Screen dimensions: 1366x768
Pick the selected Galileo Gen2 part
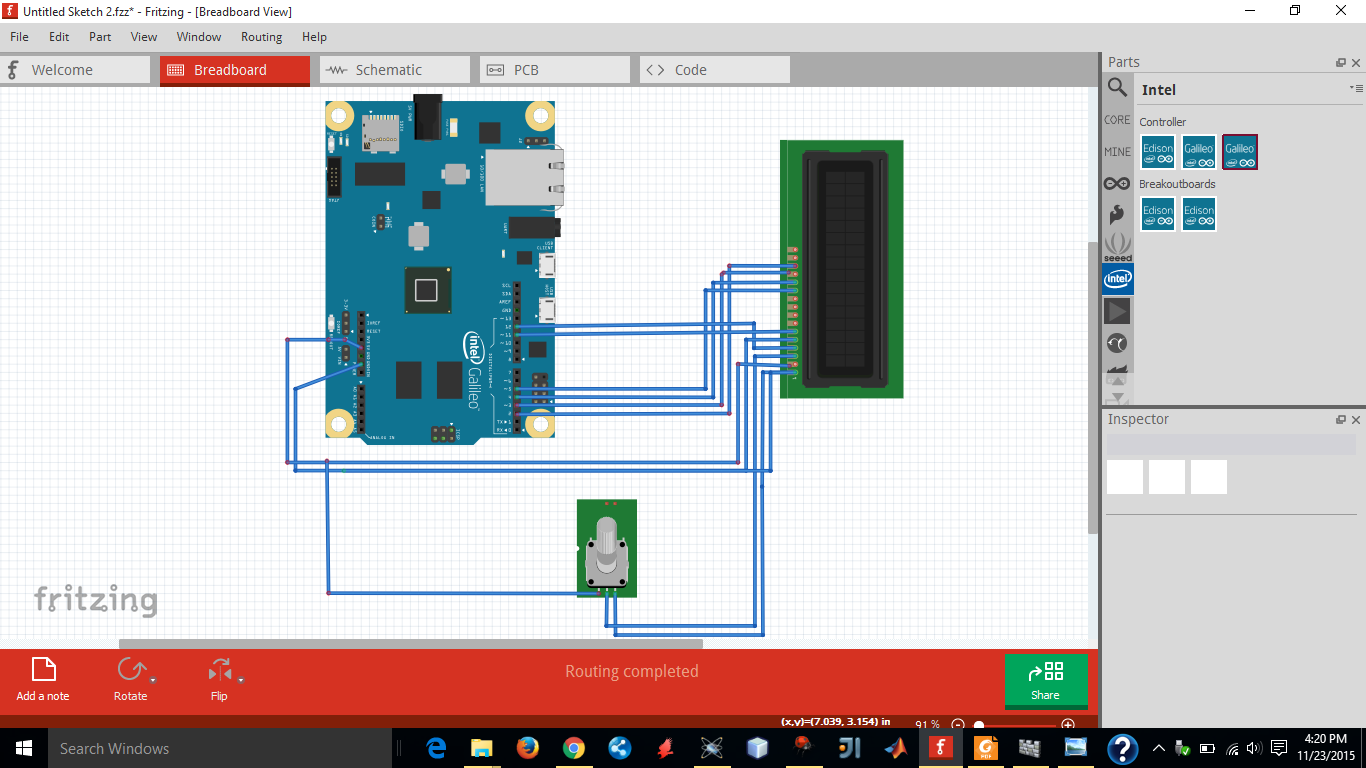(x=1240, y=153)
